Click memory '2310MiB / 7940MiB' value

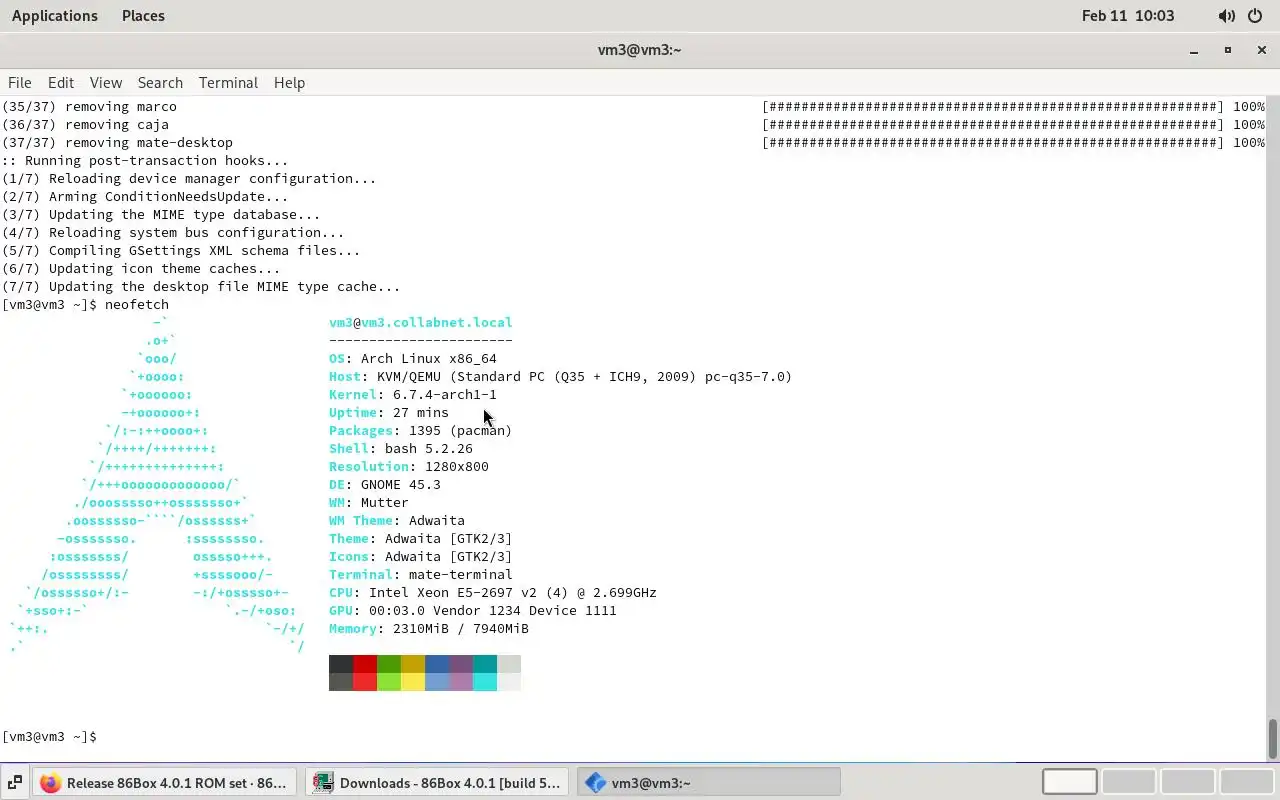pyautogui.click(x=461, y=629)
